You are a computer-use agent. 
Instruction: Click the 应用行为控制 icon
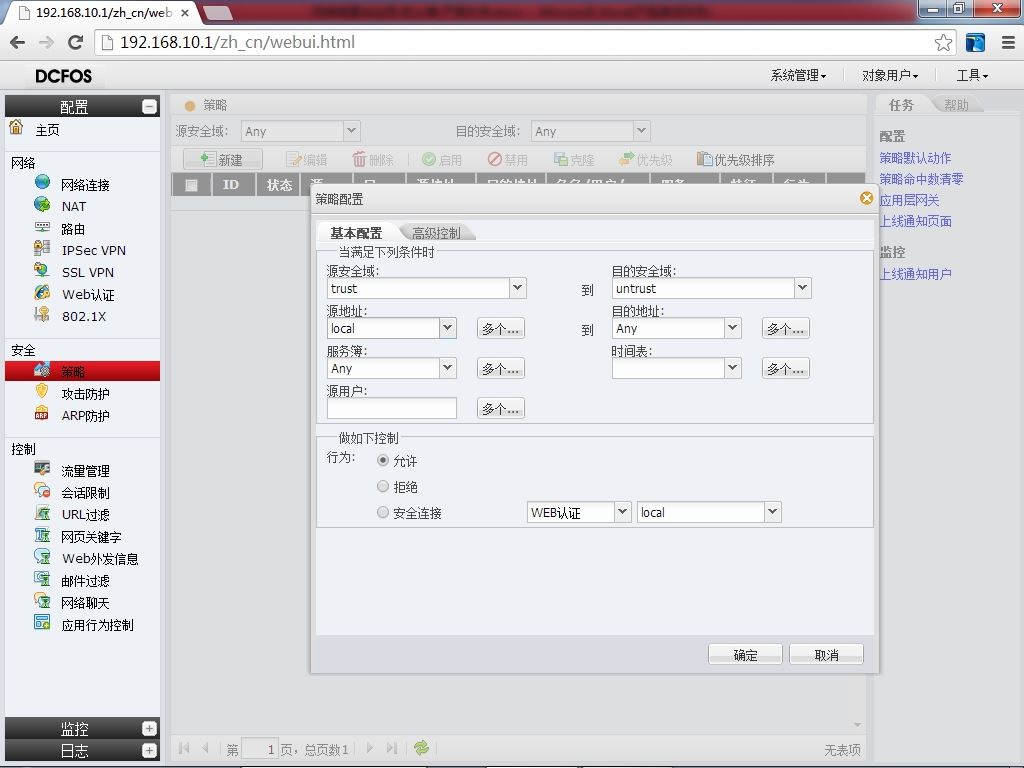coord(42,622)
